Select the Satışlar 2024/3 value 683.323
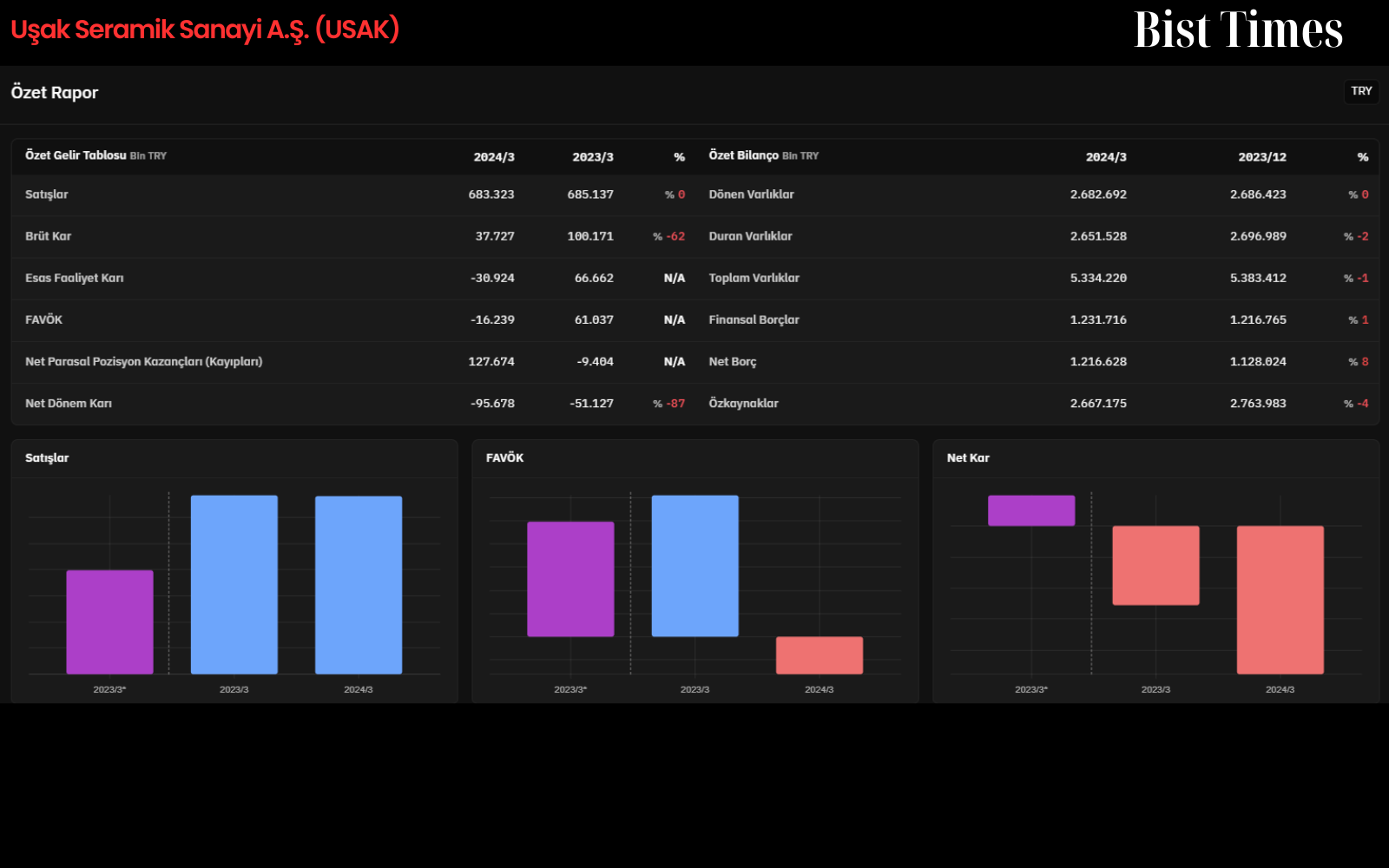This screenshot has width=1389, height=868. (x=491, y=194)
